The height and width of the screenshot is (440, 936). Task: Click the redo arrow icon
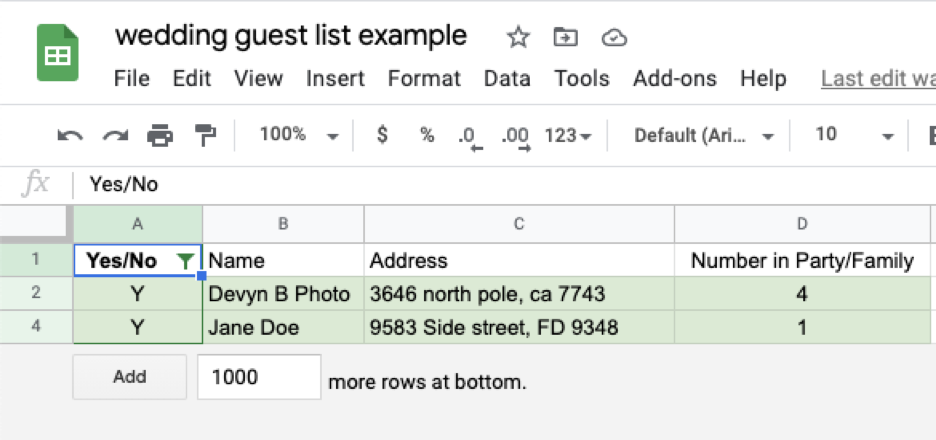tap(115, 135)
